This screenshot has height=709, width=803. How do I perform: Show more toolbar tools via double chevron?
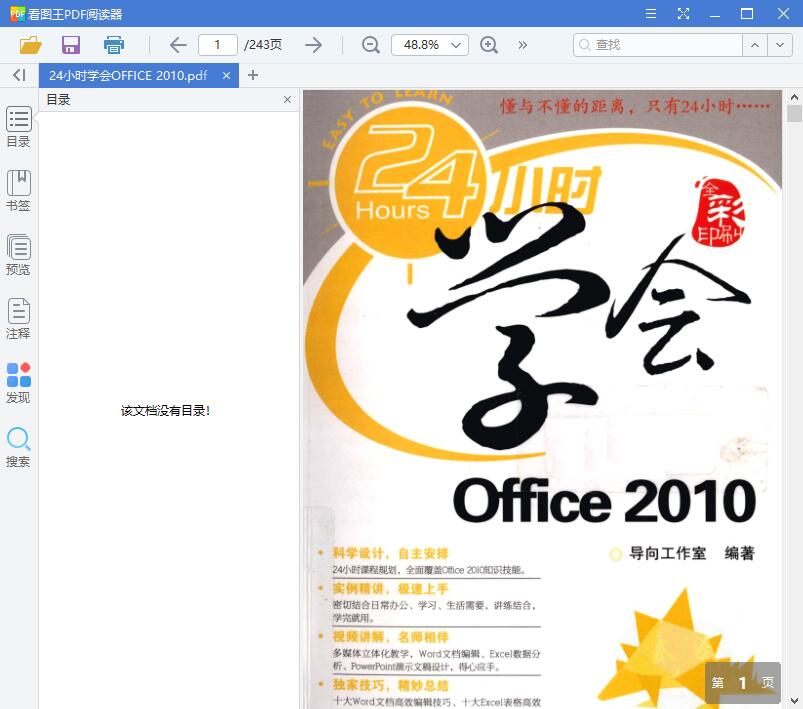522,45
